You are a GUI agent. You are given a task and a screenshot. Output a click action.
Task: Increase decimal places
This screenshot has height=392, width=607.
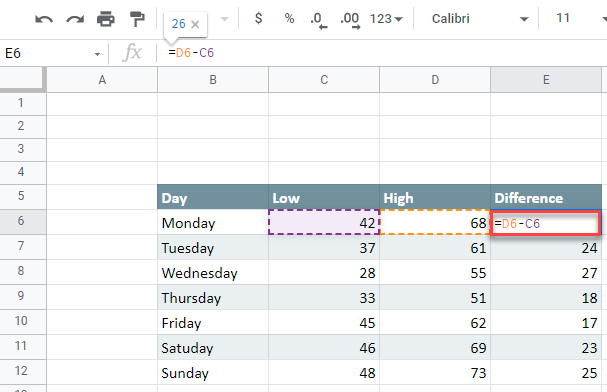tap(350, 20)
